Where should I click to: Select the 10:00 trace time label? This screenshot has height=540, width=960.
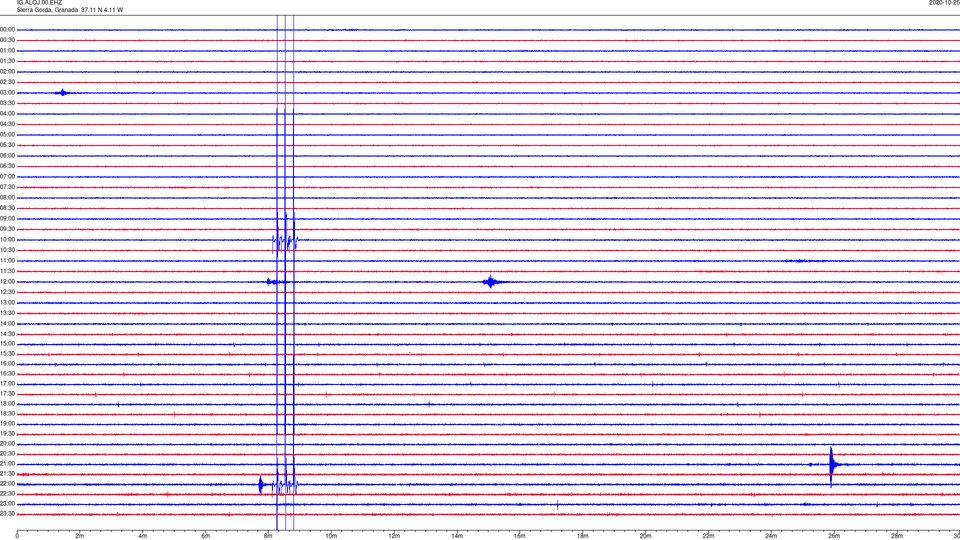click(x=7, y=239)
